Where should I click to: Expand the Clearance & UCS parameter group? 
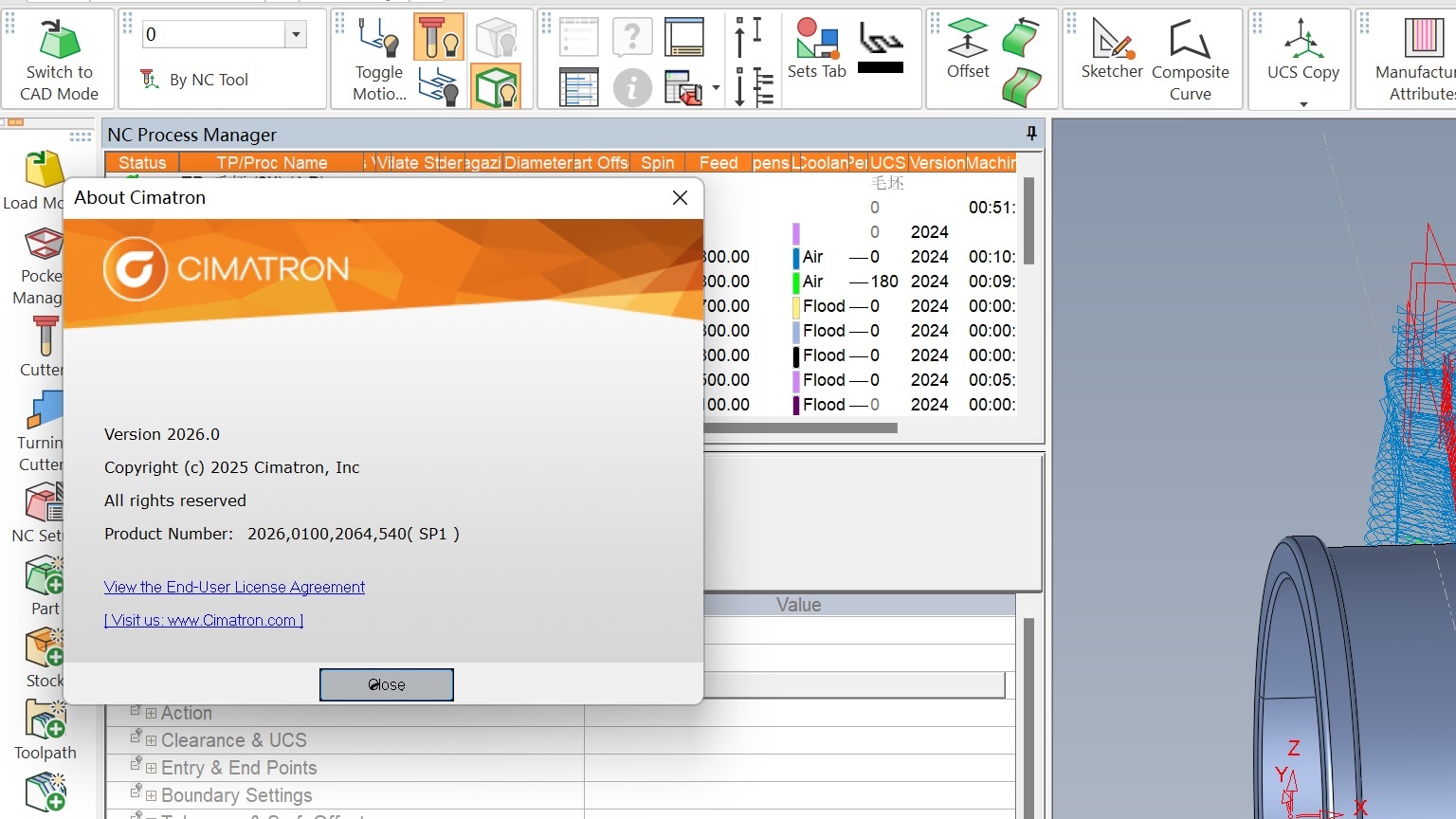pos(152,740)
